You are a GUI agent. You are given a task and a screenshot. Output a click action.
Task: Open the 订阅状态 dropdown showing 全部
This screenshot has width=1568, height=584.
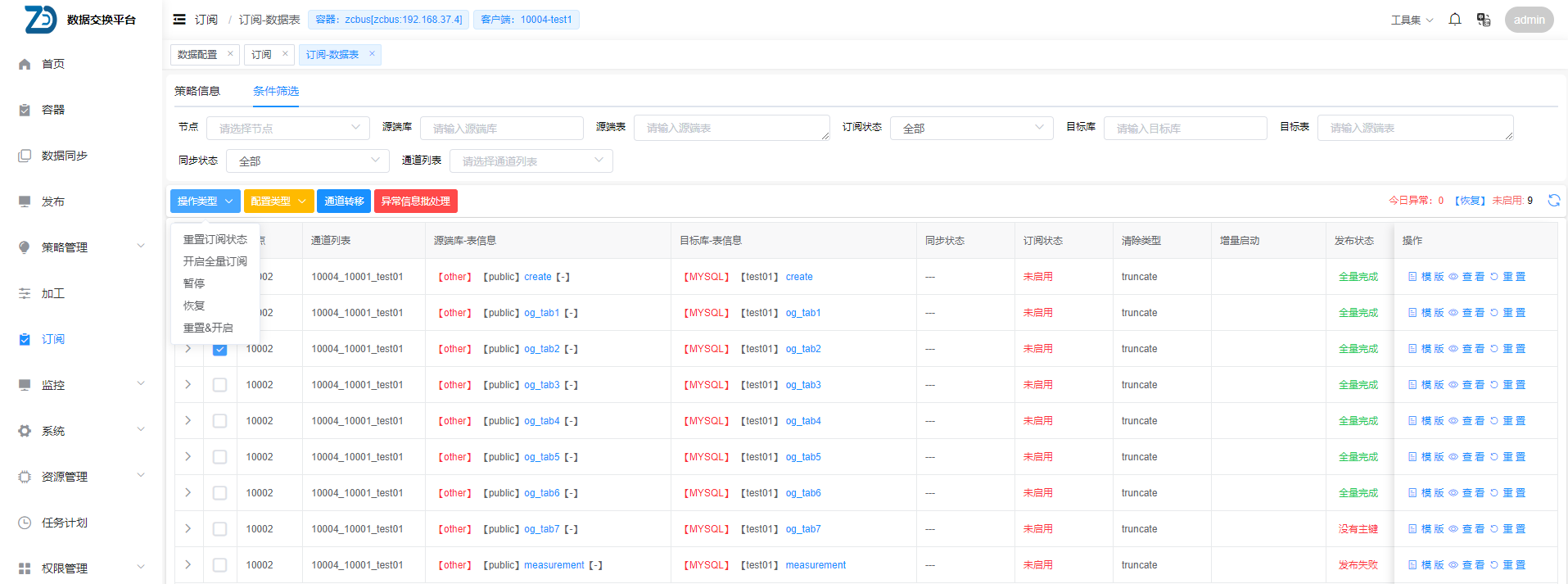pyautogui.click(x=971, y=128)
